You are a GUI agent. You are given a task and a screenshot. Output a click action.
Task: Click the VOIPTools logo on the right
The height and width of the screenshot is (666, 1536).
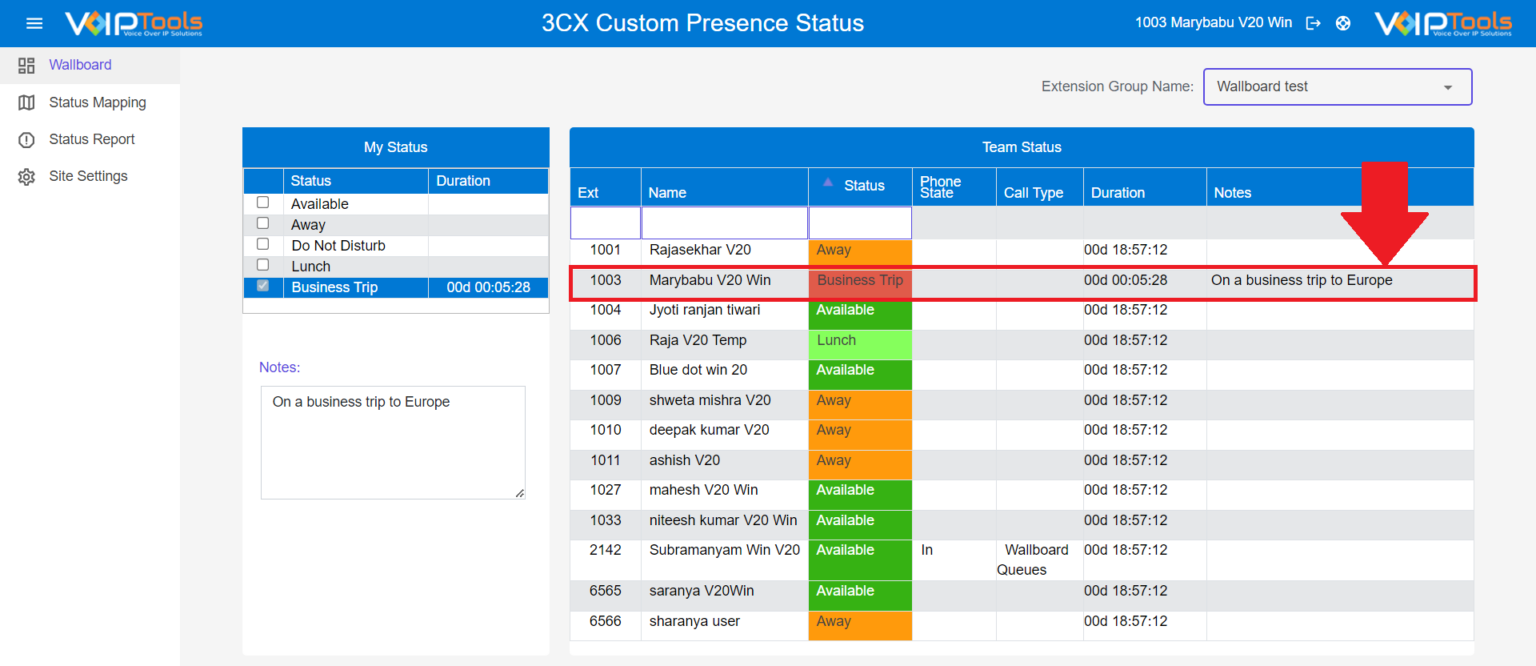(1444, 22)
